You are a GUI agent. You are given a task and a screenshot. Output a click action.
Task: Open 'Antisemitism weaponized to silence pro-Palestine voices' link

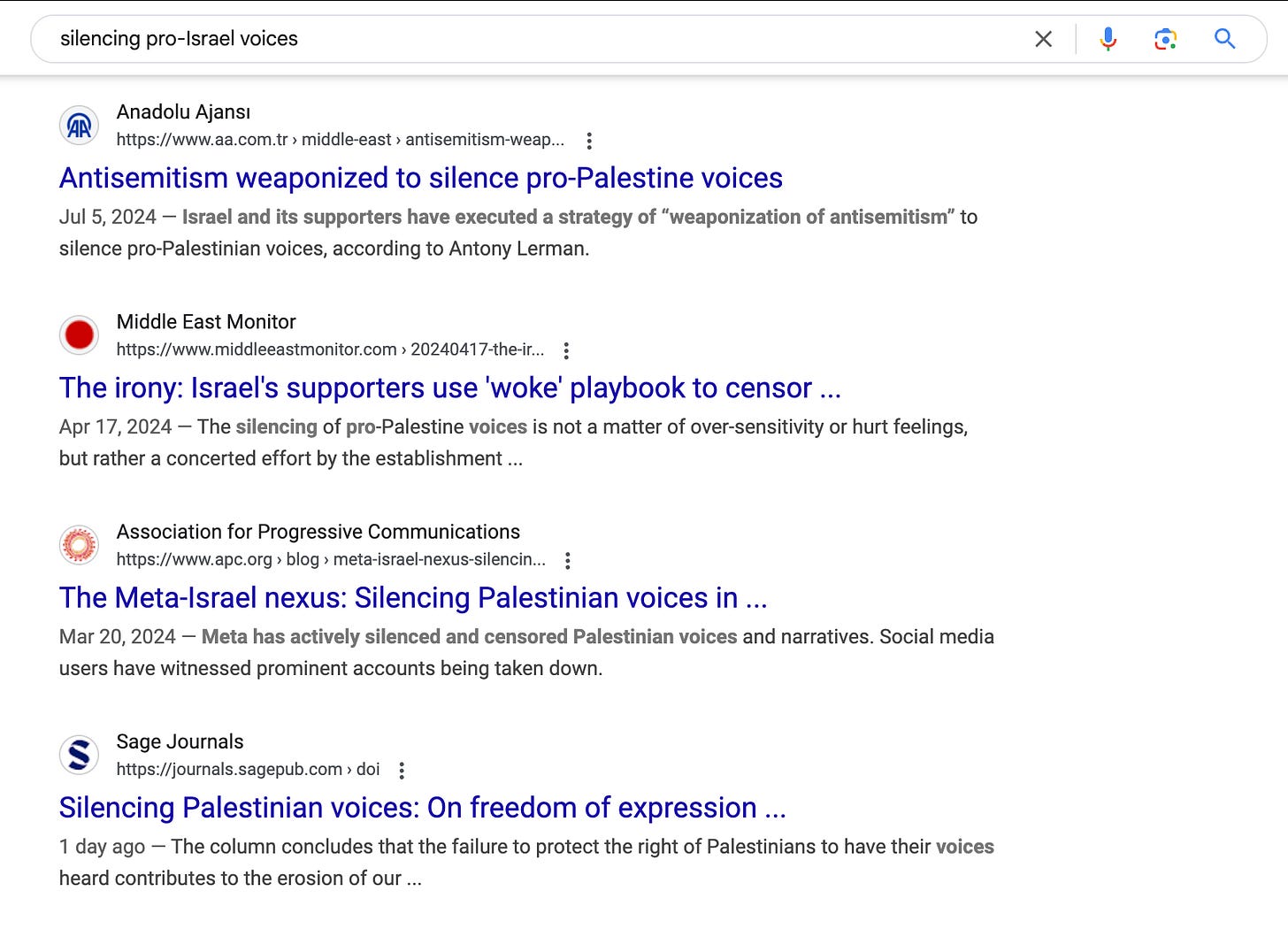pos(421,178)
